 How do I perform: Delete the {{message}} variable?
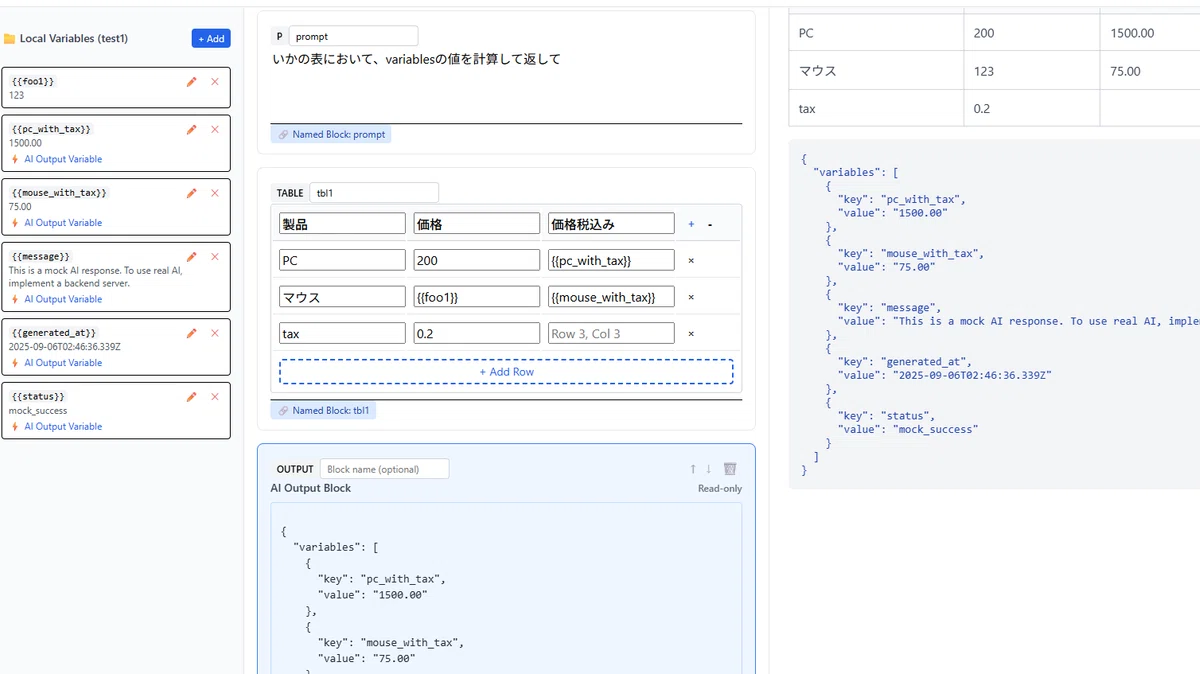tap(215, 257)
